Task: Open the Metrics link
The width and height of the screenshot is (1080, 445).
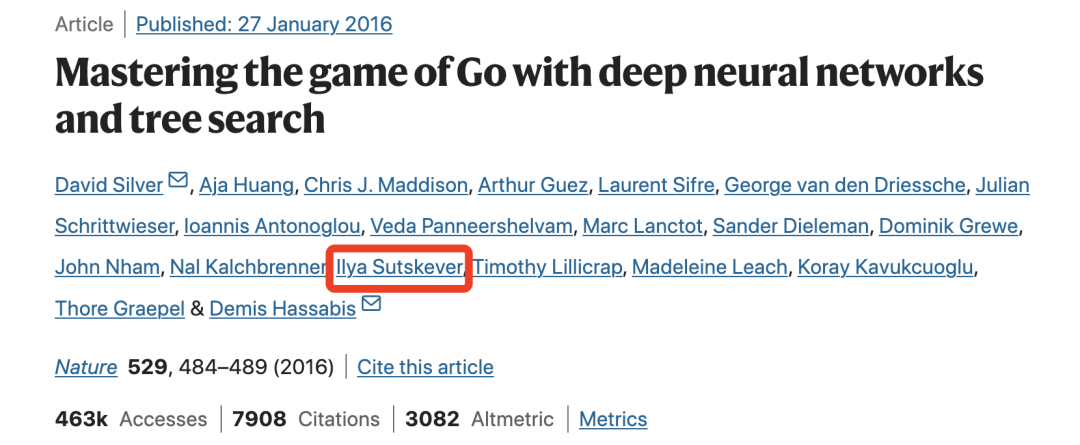Action: pos(613,419)
